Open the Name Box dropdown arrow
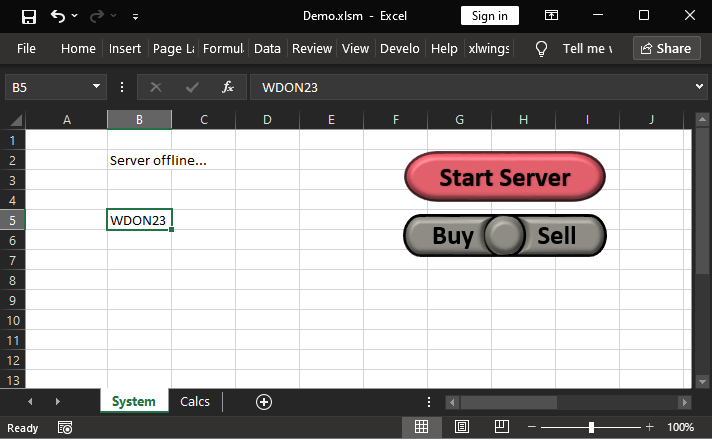Image resolution: width=712 pixels, height=439 pixels. [x=96, y=86]
